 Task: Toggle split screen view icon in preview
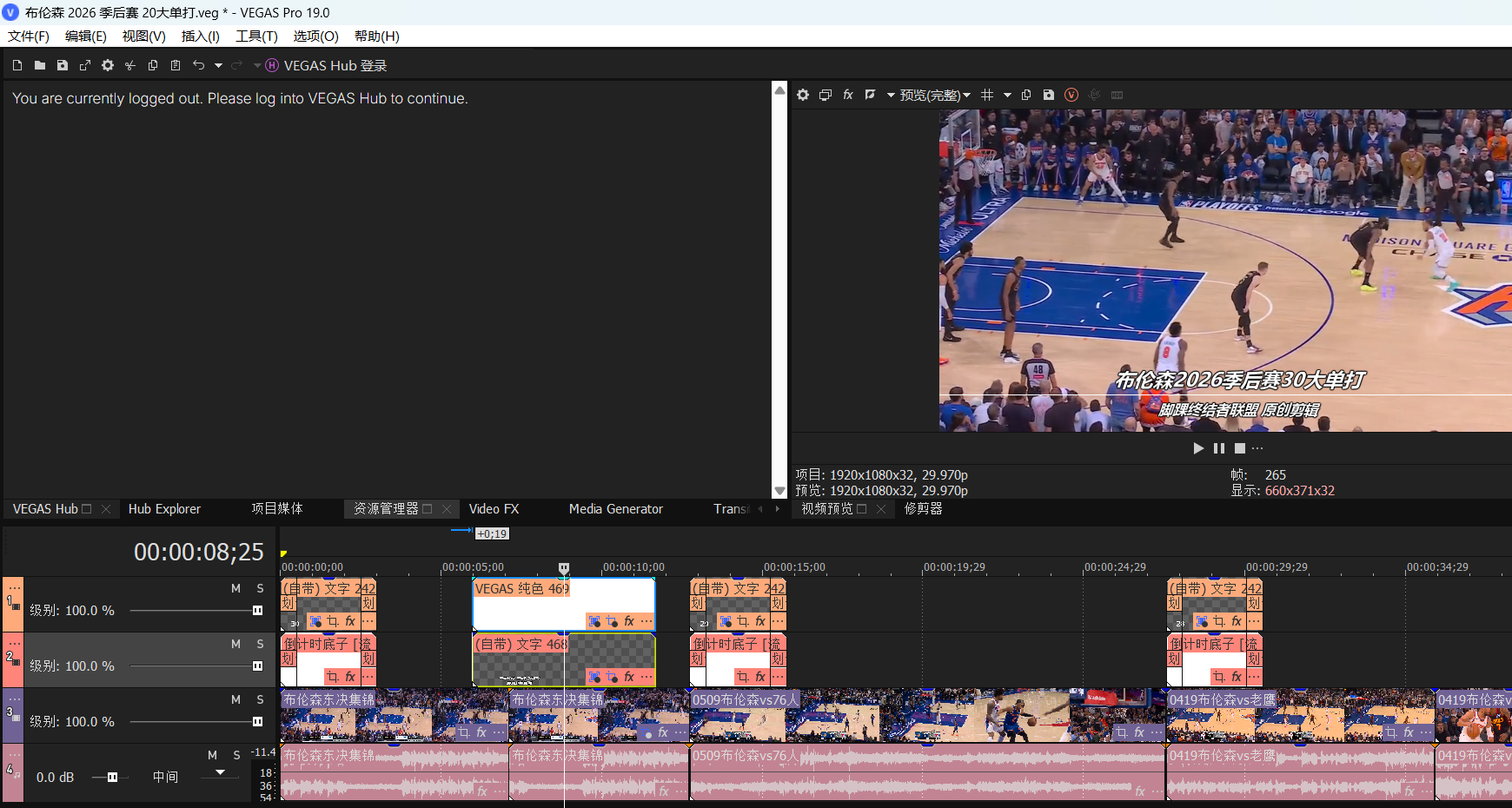870,95
